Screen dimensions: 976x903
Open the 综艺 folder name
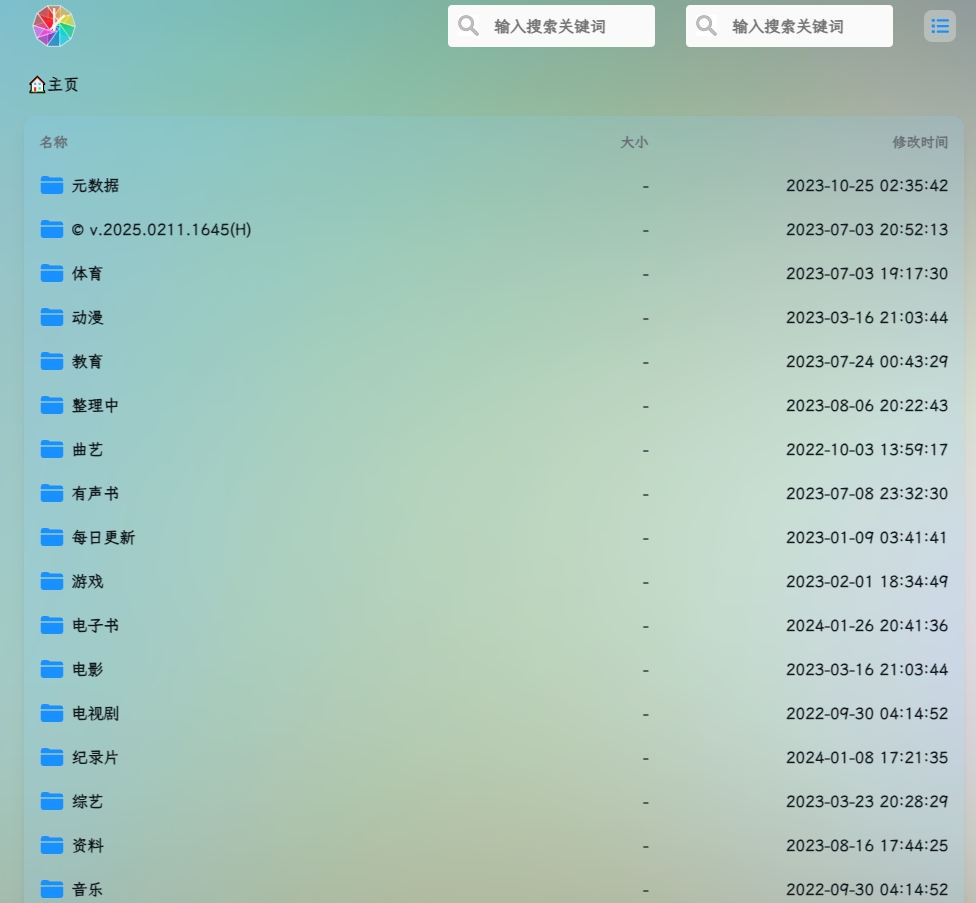point(87,802)
